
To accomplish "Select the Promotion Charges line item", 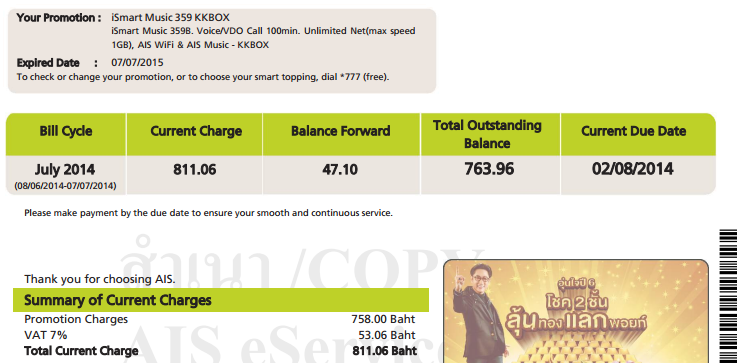I will point(220,319).
